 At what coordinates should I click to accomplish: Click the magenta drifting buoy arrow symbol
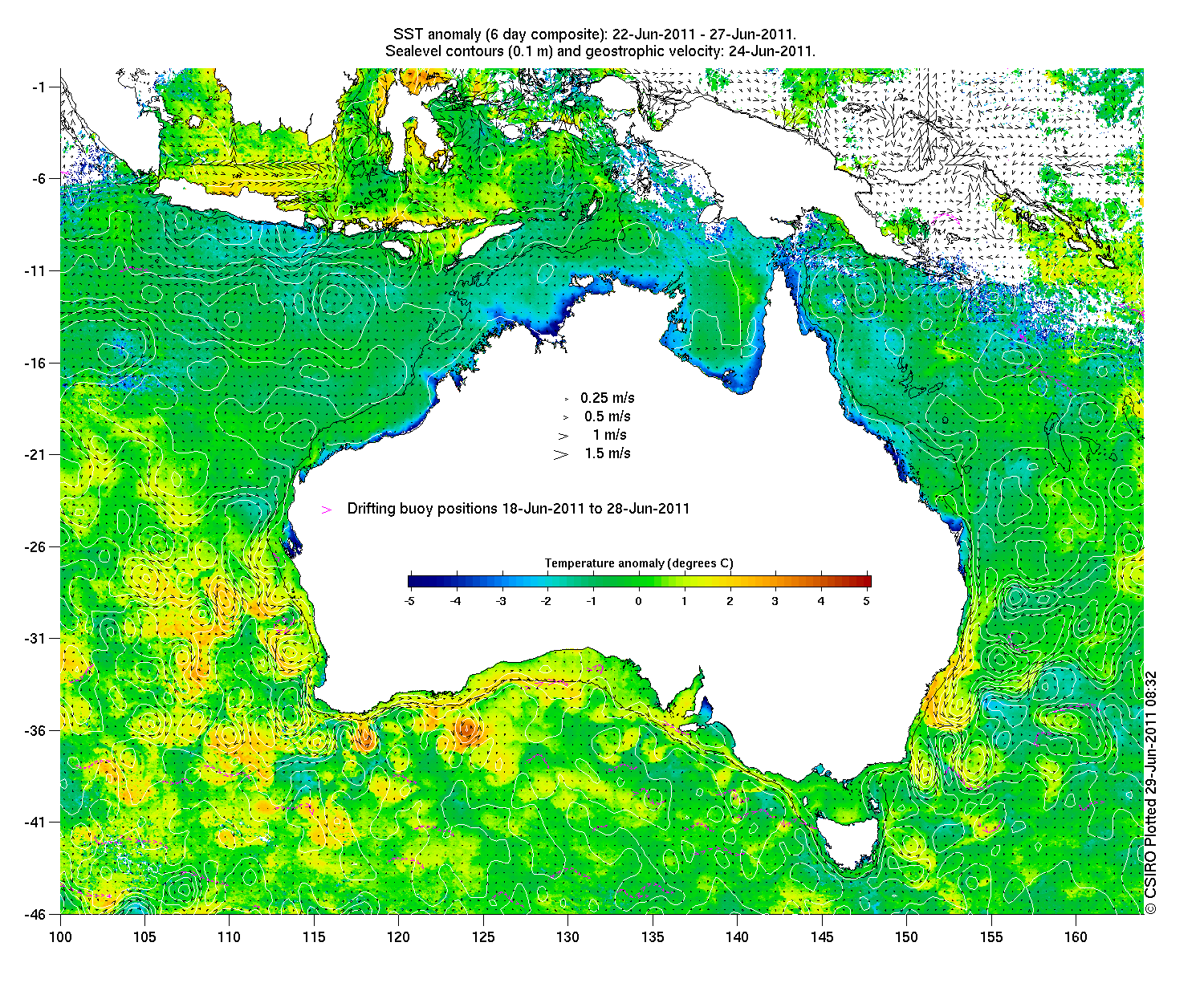pos(327,510)
